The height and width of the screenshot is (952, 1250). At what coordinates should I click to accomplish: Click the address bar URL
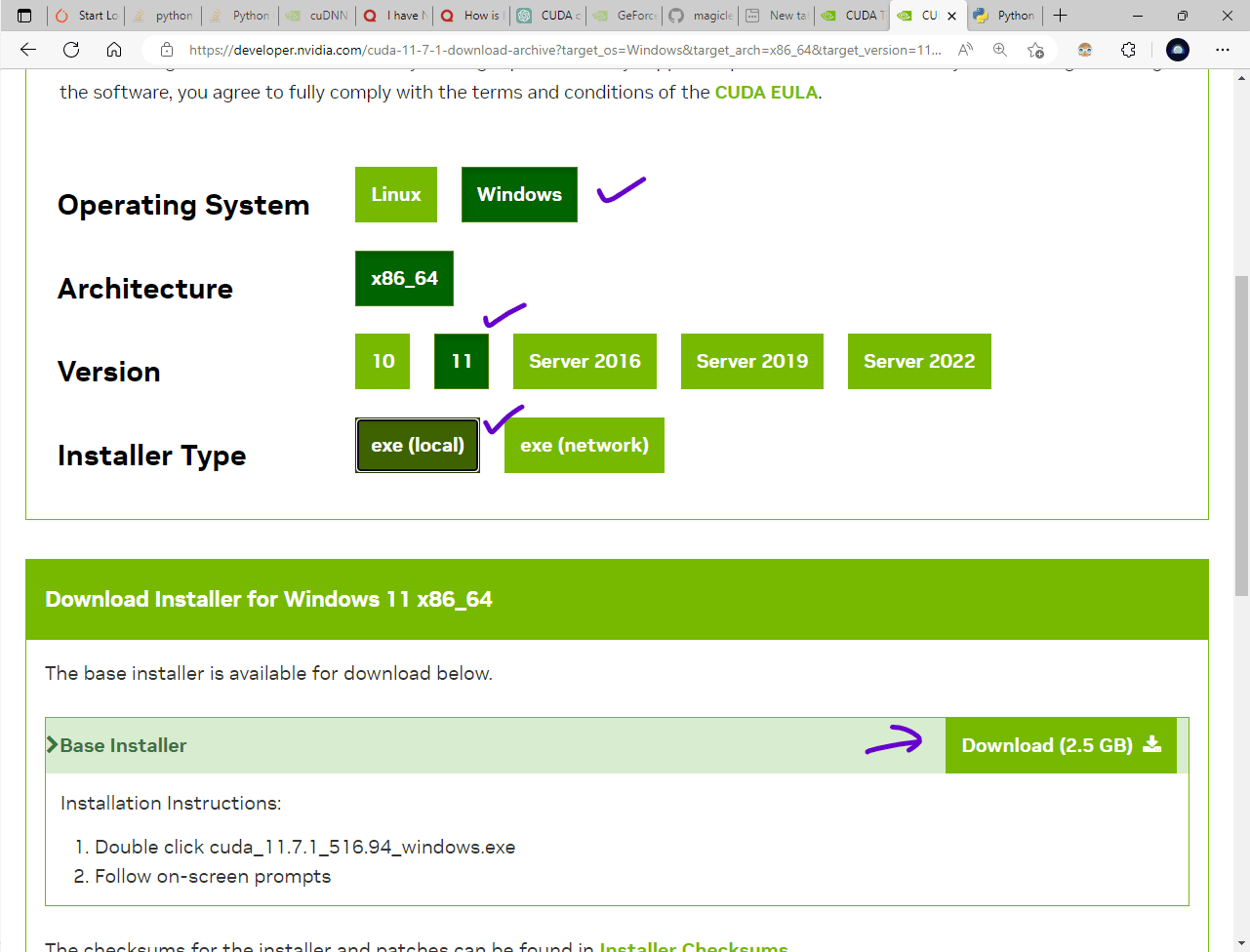tap(565, 50)
